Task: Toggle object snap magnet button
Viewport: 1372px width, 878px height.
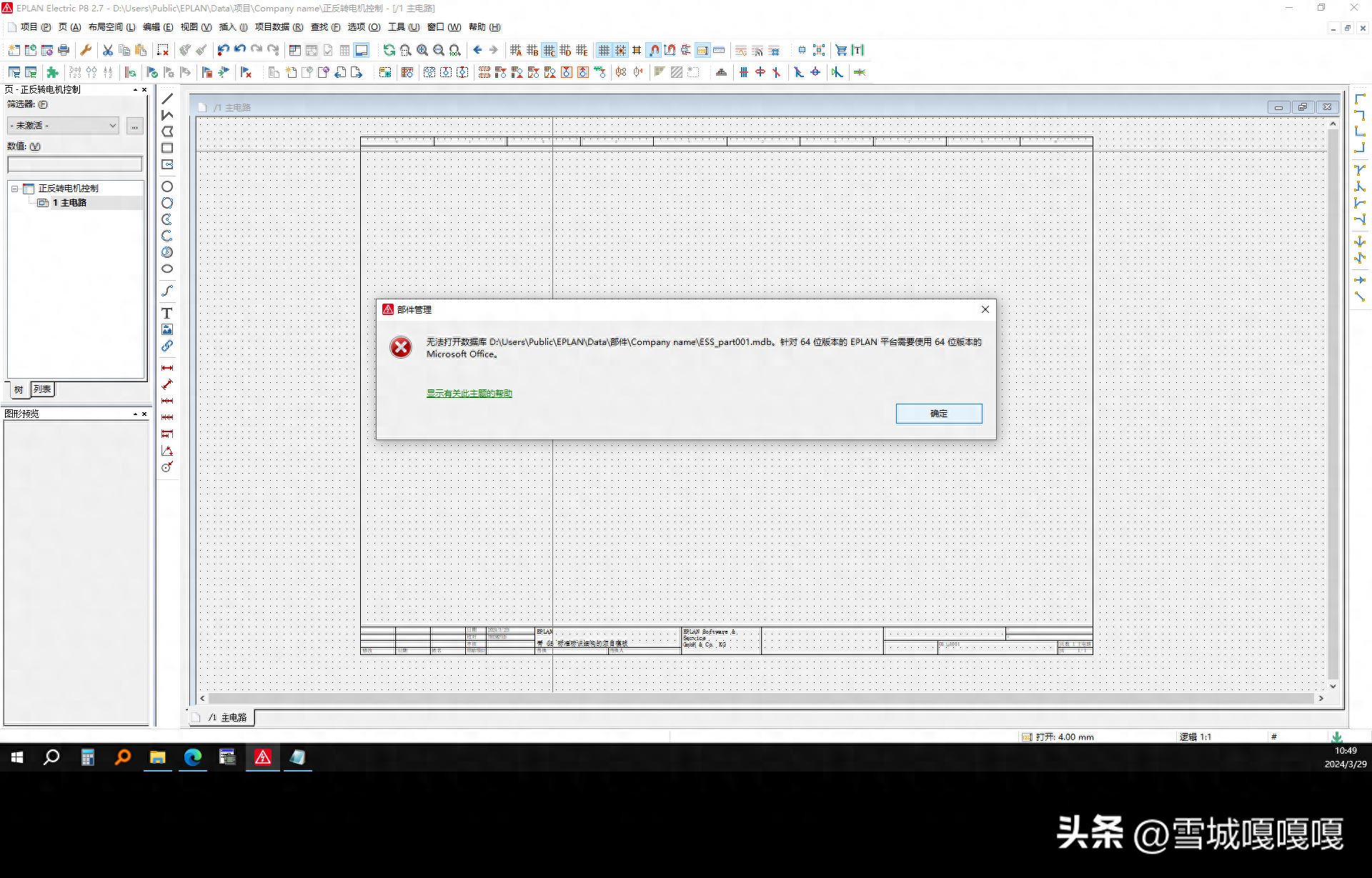Action: pyautogui.click(x=654, y=50)
